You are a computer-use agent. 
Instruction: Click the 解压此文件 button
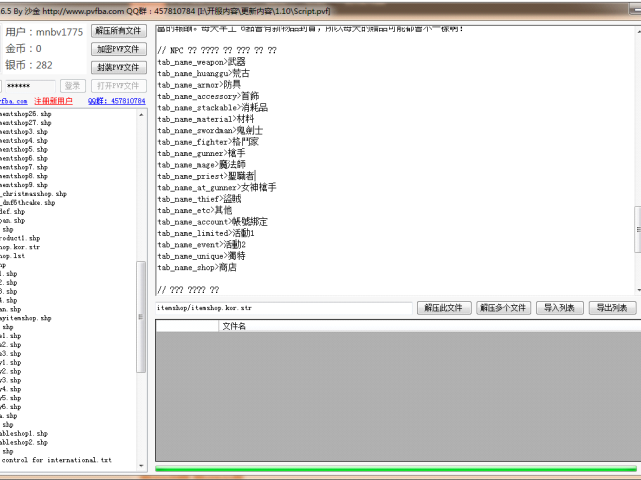click(x=443, y=308)
